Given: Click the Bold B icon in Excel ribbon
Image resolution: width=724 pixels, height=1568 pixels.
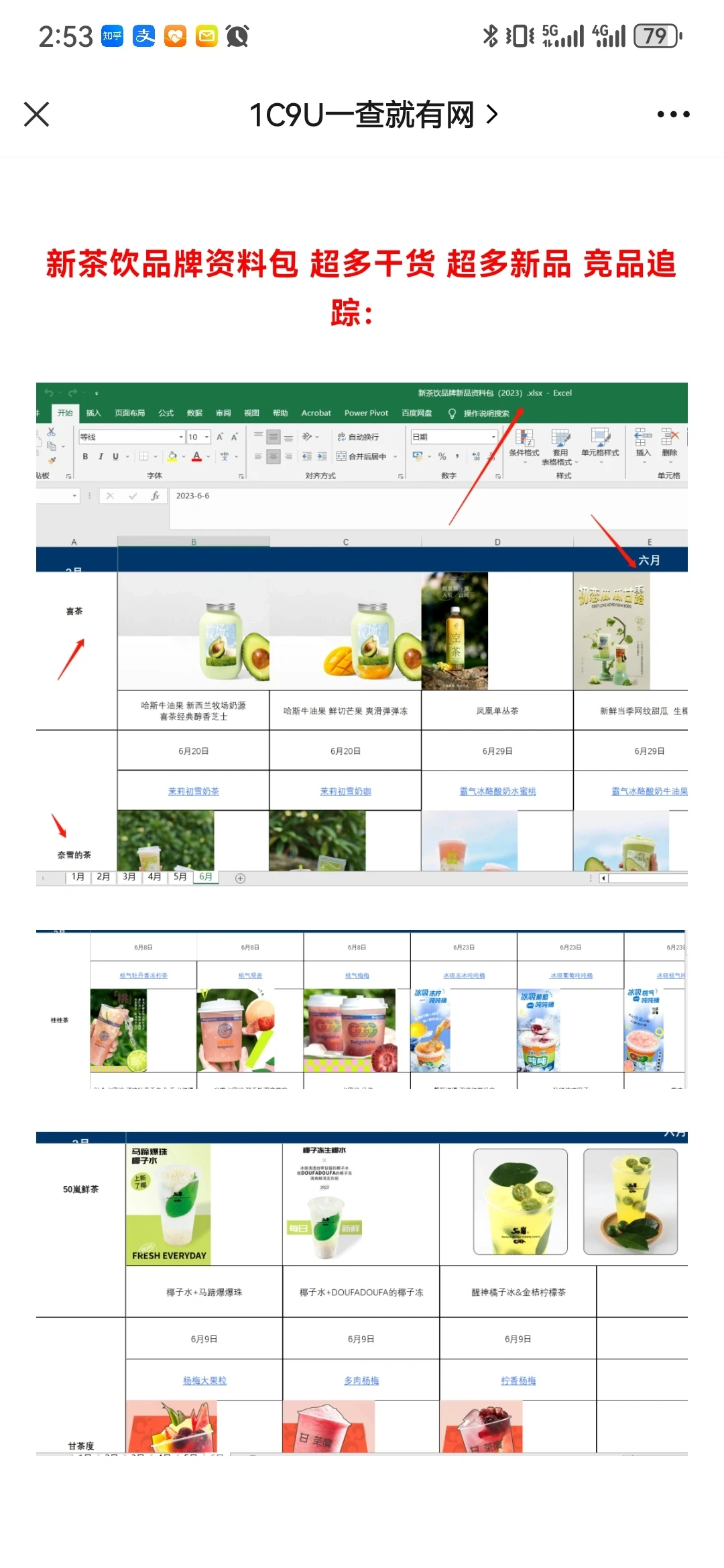Looking at the screenshot, I should pyautogui.click(x=85, y=456).
